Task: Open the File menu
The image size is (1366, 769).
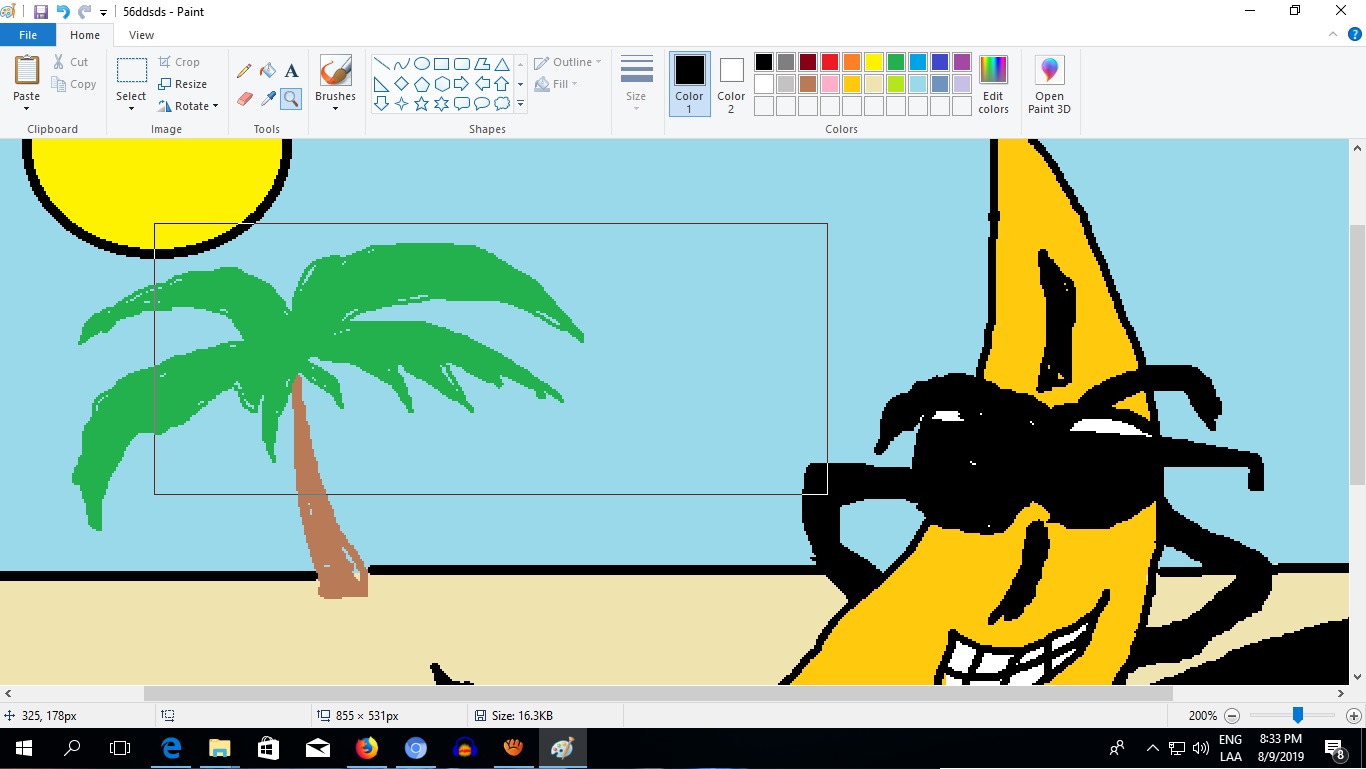Action: click(x=28, y=35)
